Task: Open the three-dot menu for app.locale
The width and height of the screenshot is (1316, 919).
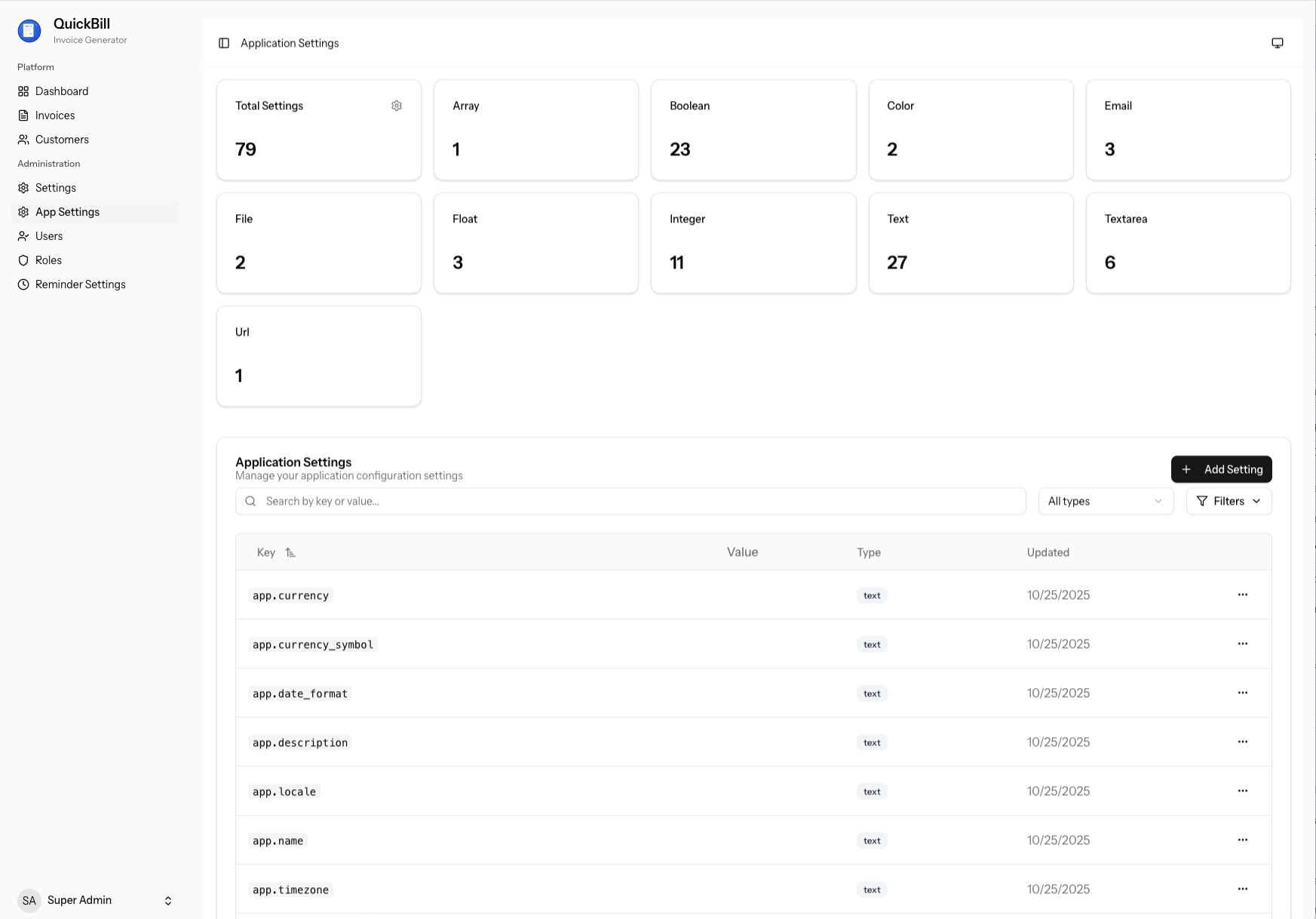Action: pos(1242,791)
